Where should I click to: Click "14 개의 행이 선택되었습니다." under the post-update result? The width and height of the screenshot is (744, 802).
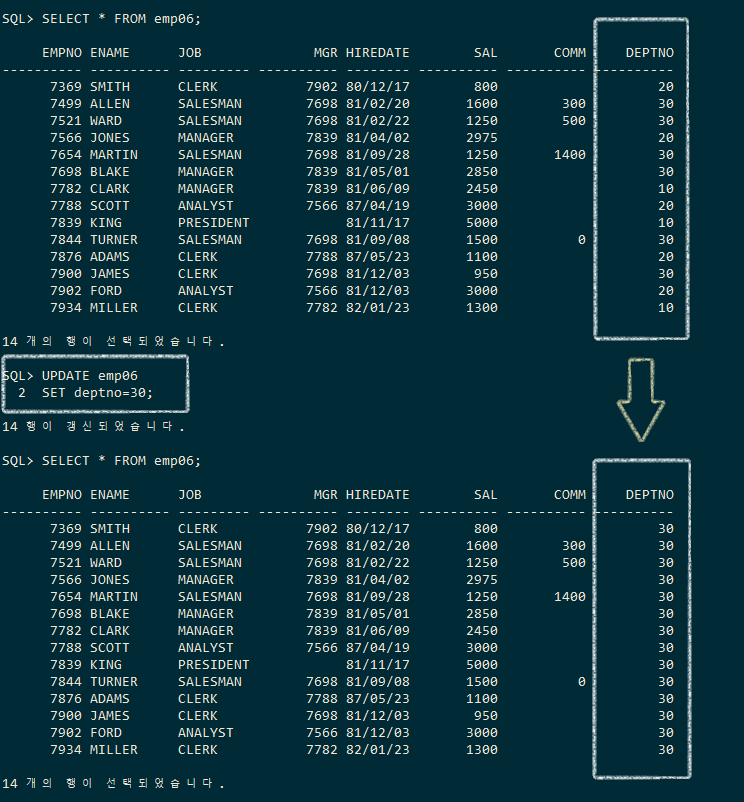pyautogui.click(x=113, y=784)
